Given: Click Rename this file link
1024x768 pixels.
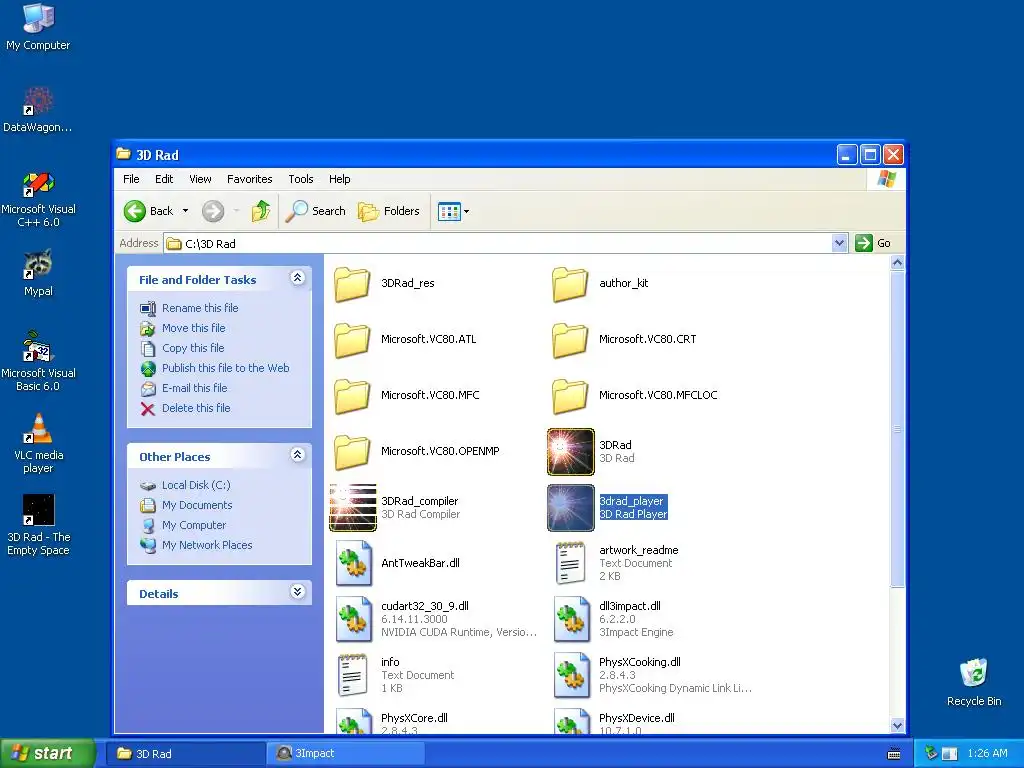Looking at the screenshot, I should (x=200, y=308).
